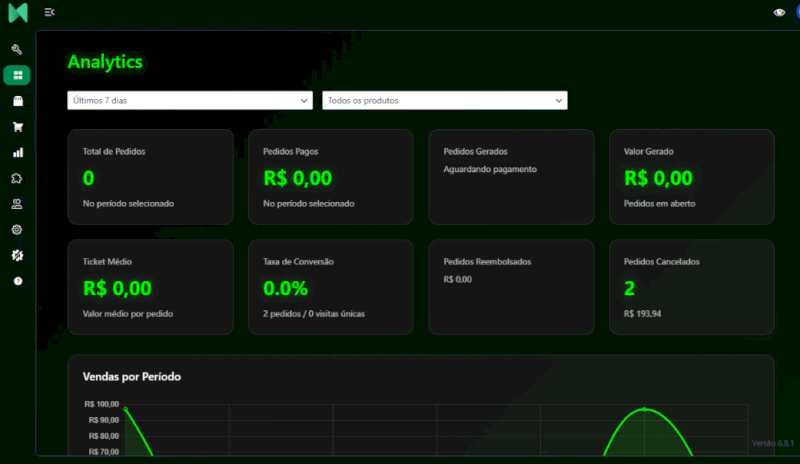Collapse the sidebar with the menu toggle
The height and width of the screenshot is (464, 800).
pos(50,12)
